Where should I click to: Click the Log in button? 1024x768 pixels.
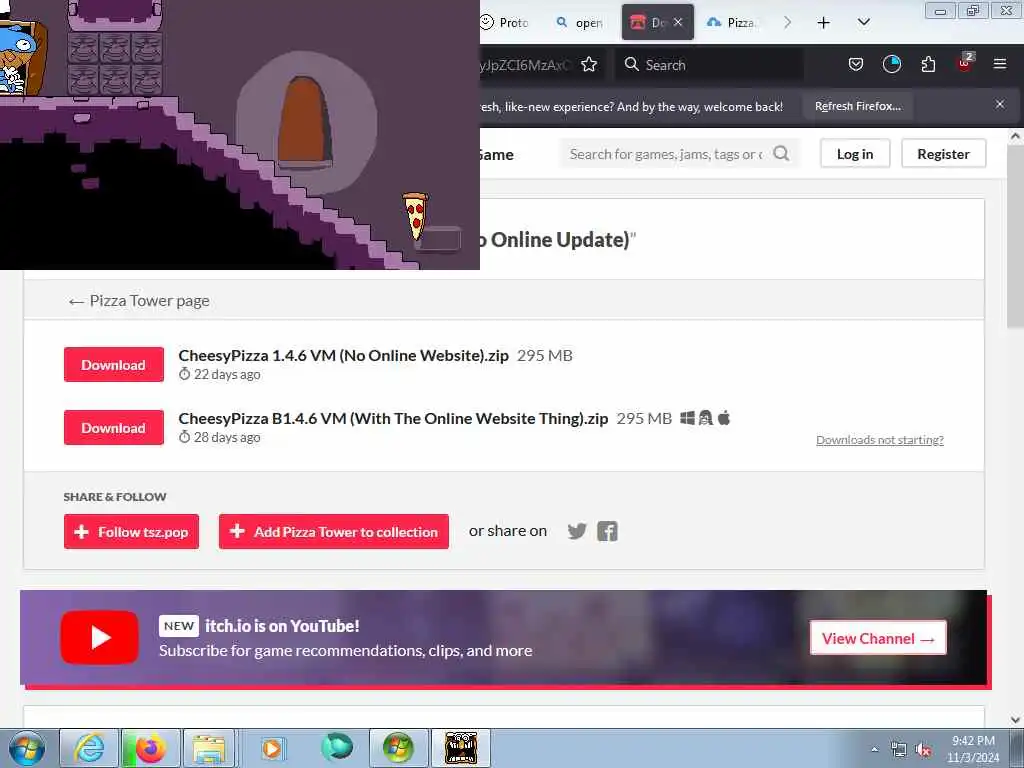[855, 154]
